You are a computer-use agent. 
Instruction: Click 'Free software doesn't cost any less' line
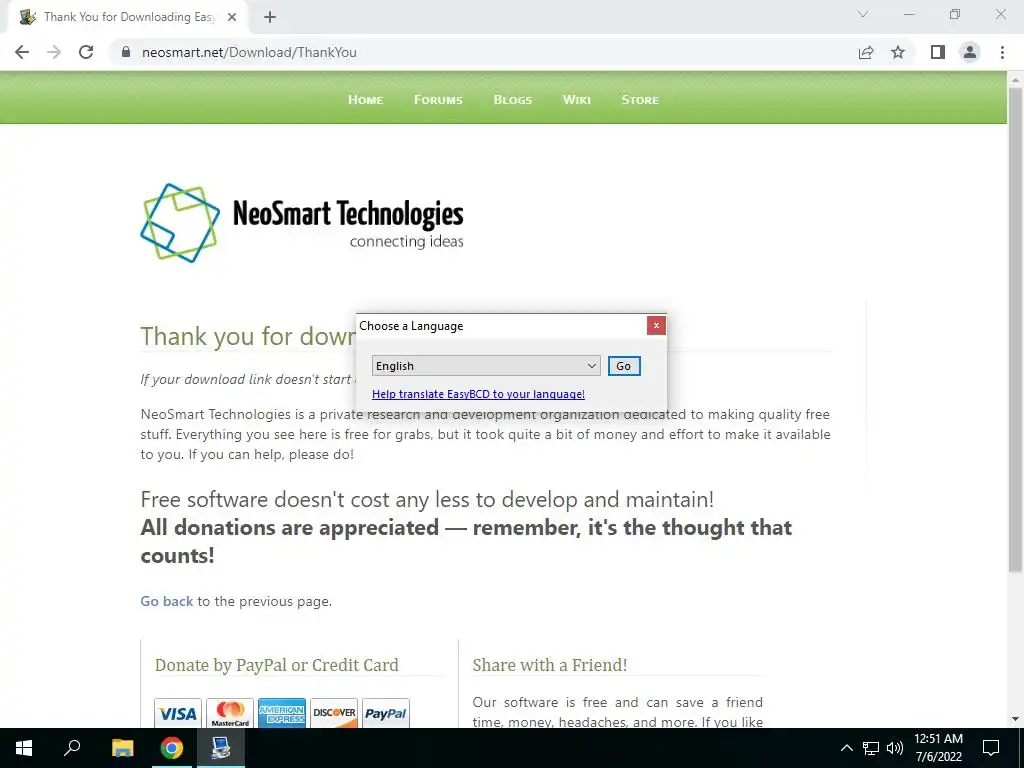click(x=427, y=500)
